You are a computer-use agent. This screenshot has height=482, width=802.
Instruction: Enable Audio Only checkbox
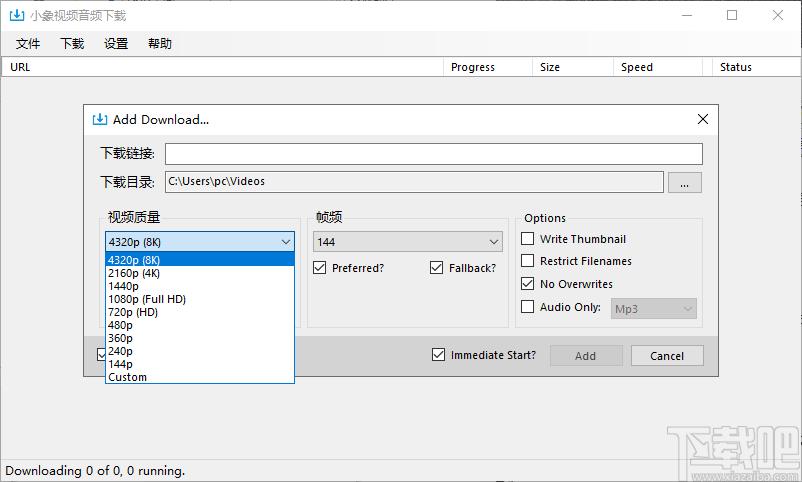point(527,306)
